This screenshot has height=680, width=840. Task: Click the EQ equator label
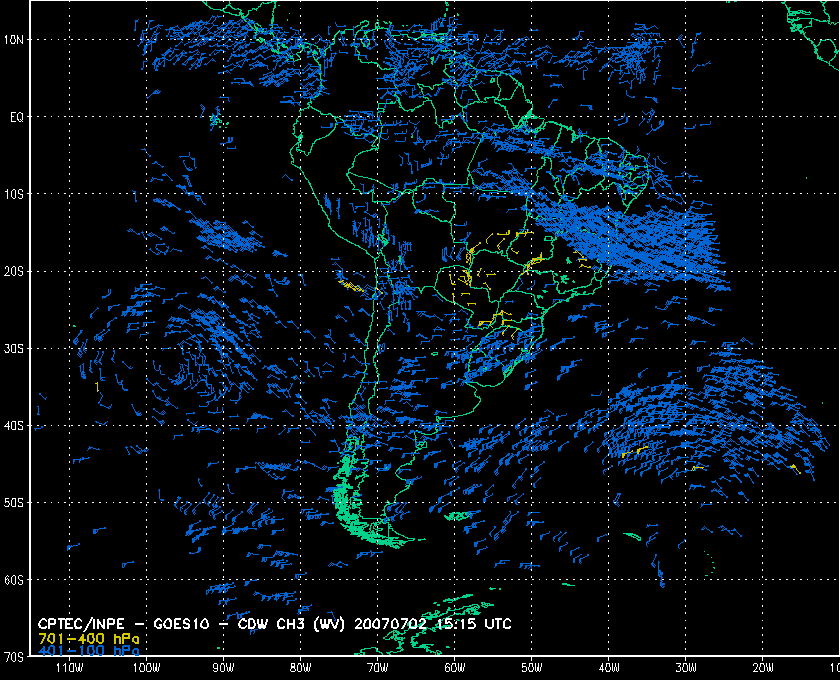[17, 117]
